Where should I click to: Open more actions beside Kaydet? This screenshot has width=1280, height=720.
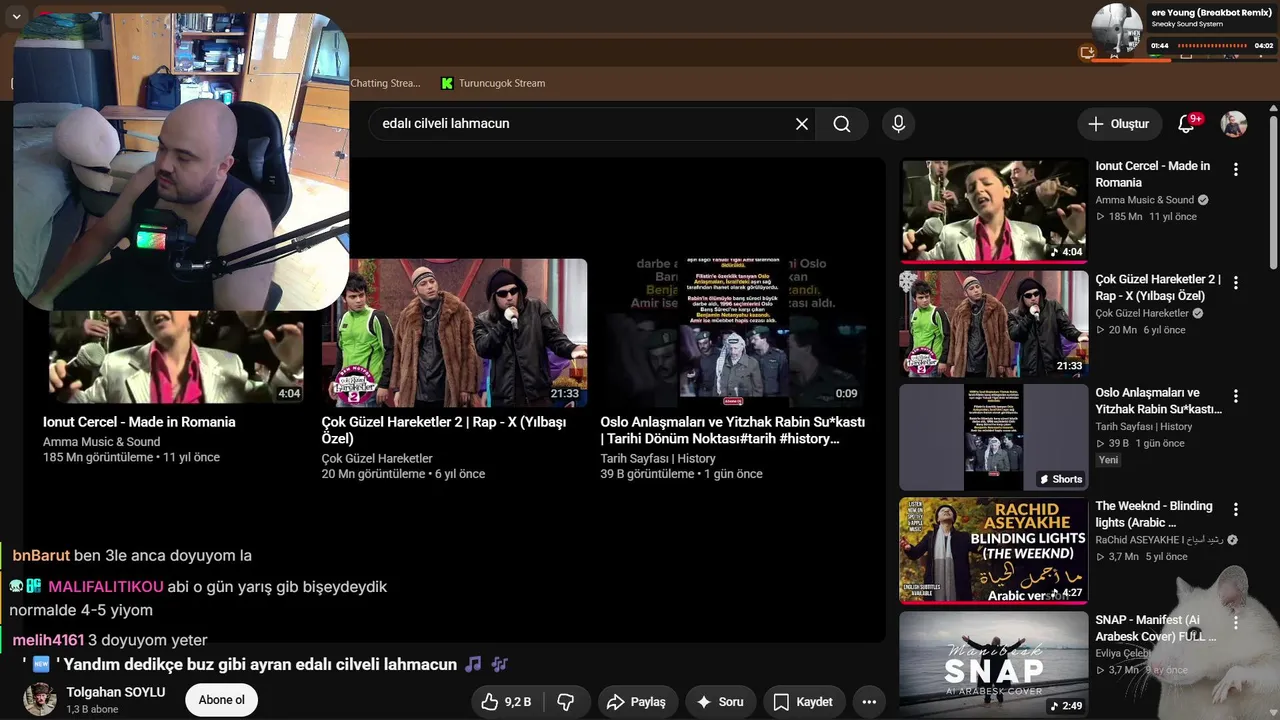click(869, 702)
